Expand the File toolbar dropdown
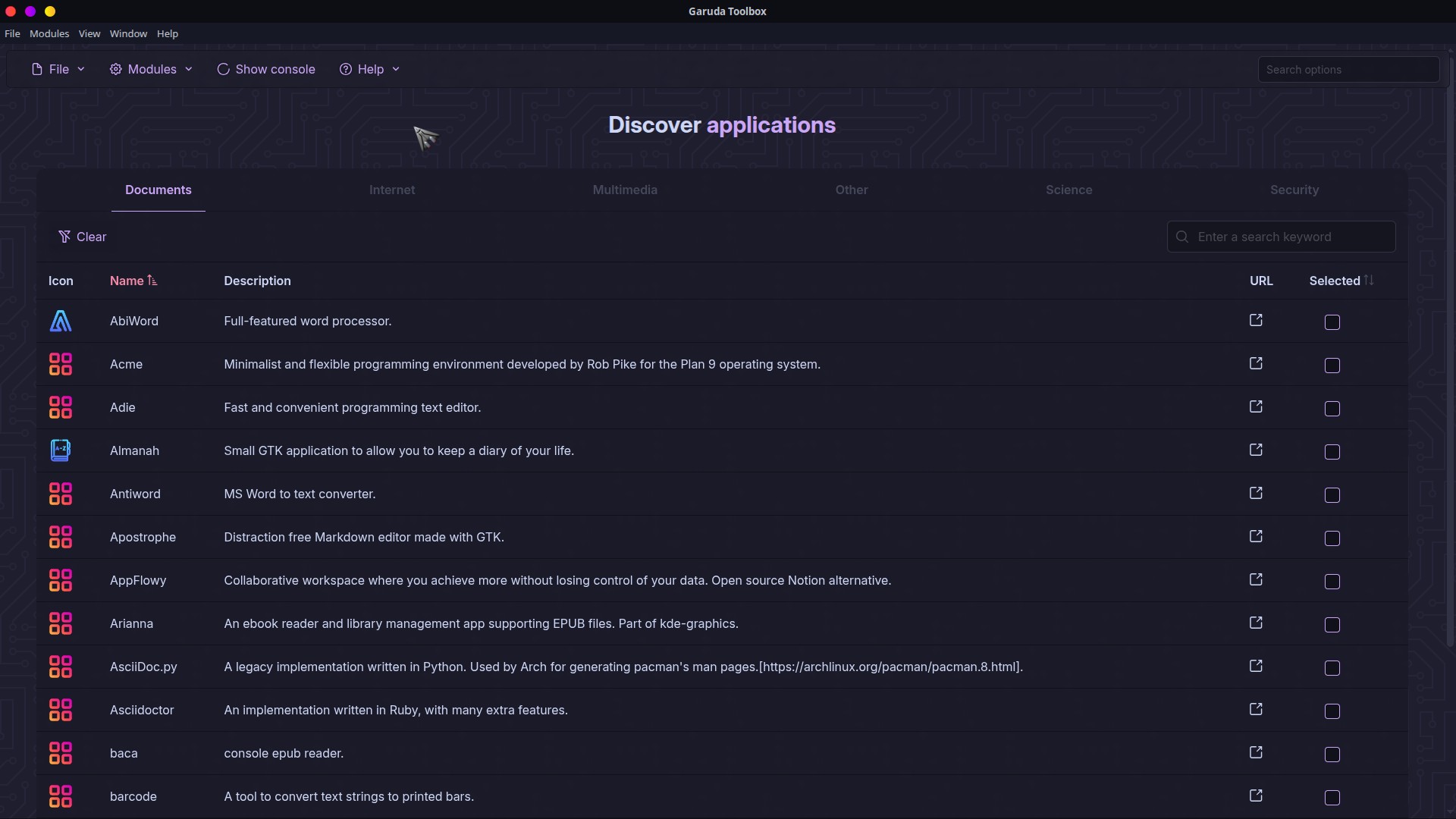Viewport: 1456px width, 819px height. click(58, 69)
